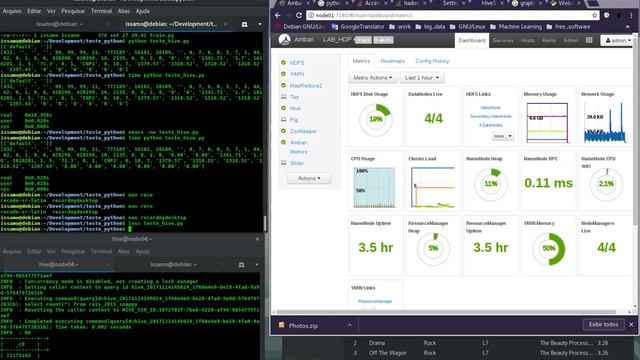640x360 pixels.
Task: Click the Slider client icon
Action: coord(283,163)
